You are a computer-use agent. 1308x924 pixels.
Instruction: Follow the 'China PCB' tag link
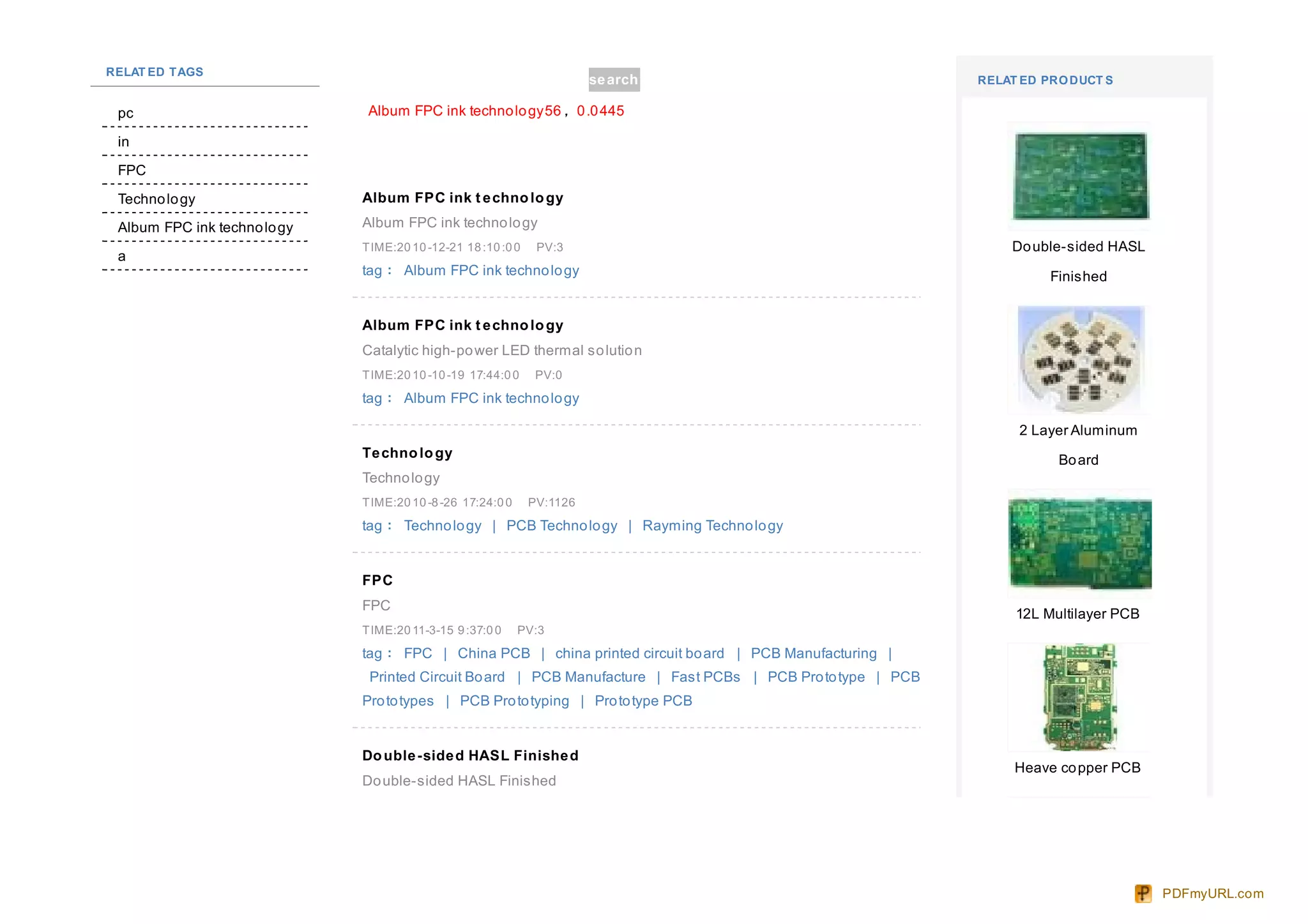(494, 653)
